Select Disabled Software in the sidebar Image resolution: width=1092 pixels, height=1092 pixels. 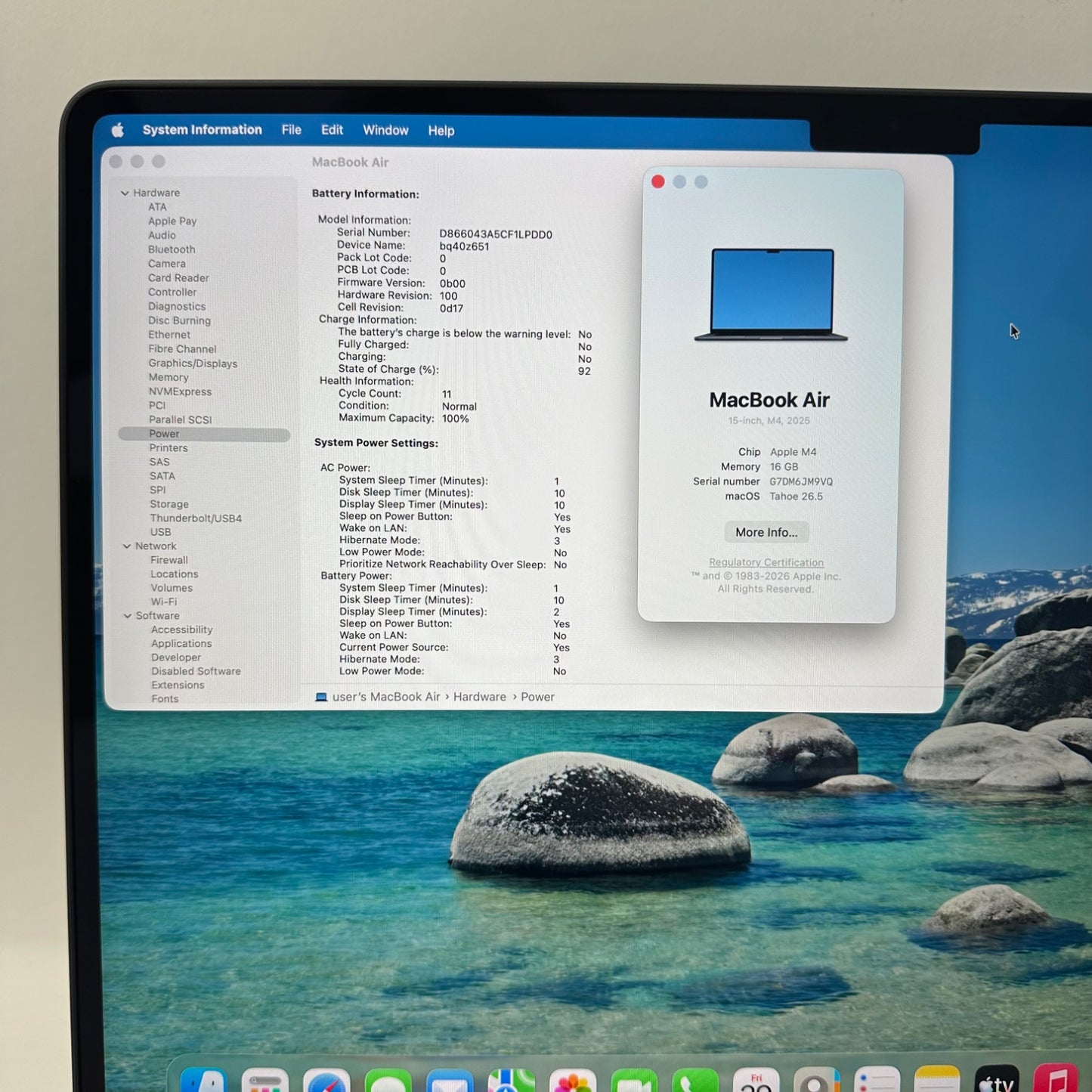coord(196,671)
